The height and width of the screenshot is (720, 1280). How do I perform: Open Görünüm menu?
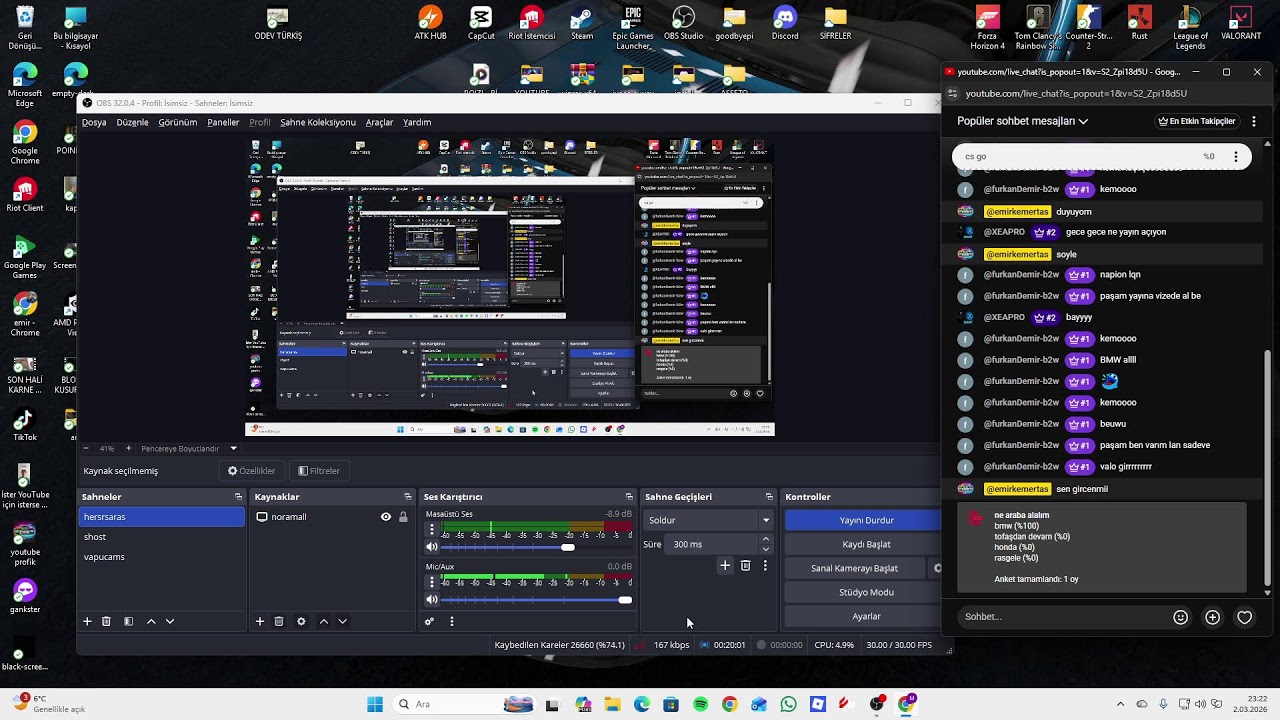click(177, 122)
